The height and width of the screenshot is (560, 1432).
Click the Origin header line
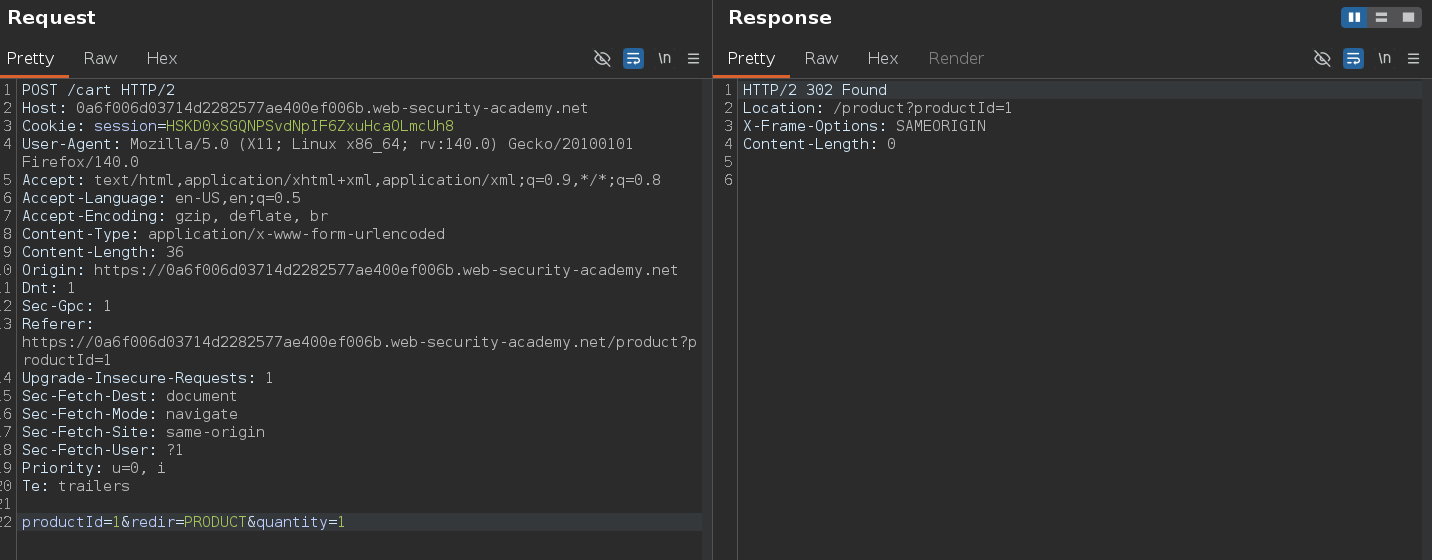coord(350,270)
